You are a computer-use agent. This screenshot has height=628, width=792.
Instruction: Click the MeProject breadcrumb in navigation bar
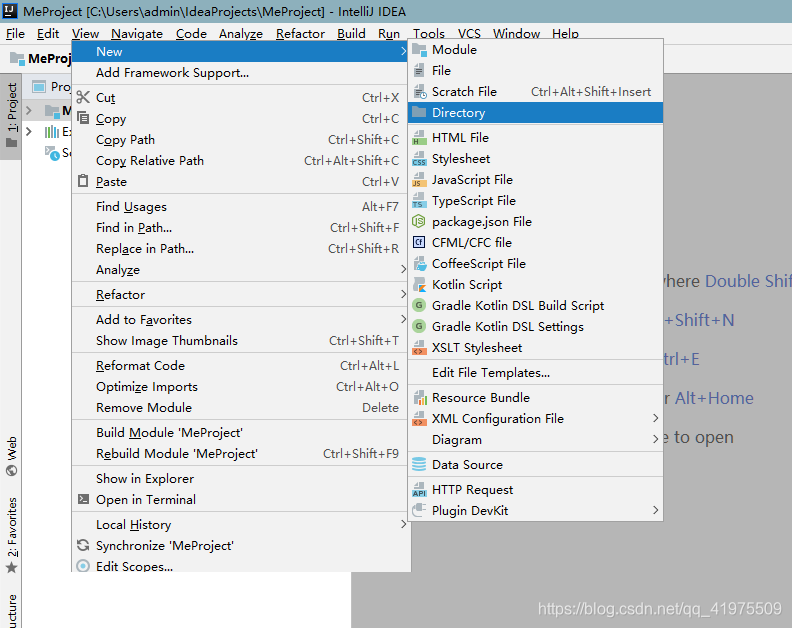[42, 59]
